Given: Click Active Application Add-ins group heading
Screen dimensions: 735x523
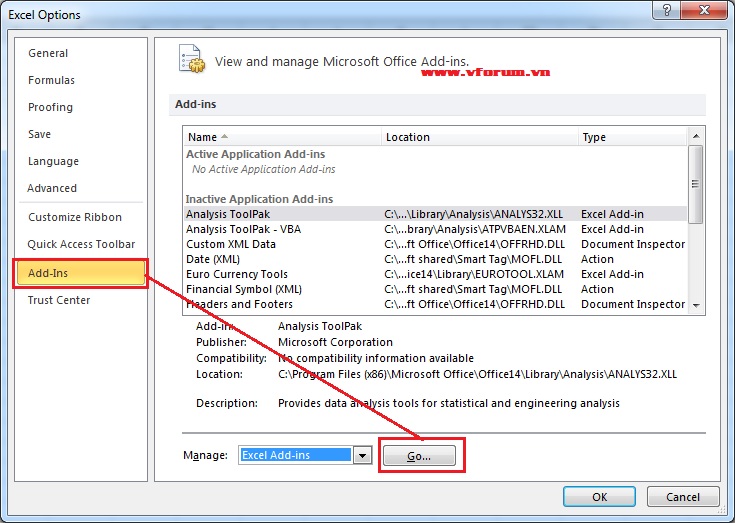Looking at the screenshot, I should pyautogui.click(x=255, y=154).
